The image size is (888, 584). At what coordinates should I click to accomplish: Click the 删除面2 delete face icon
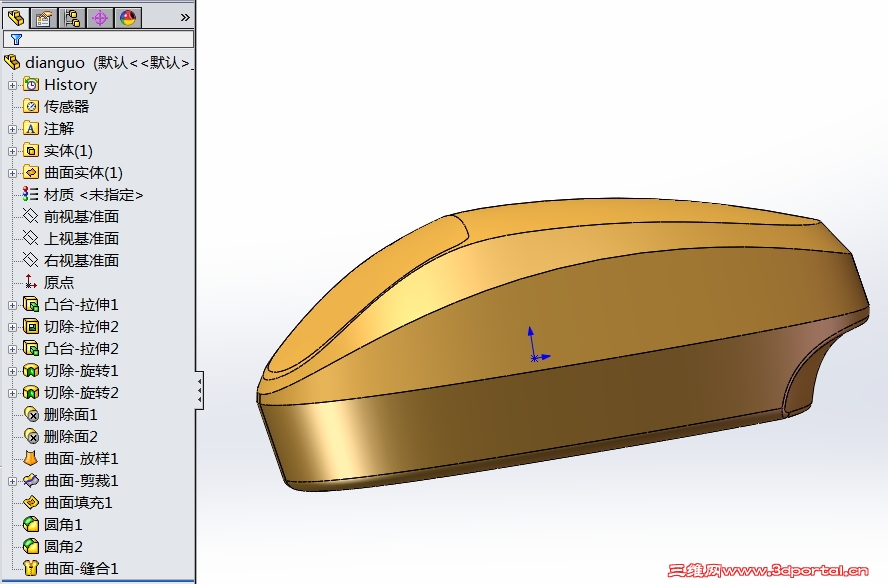pyautogui.click(x=31, y=437)
